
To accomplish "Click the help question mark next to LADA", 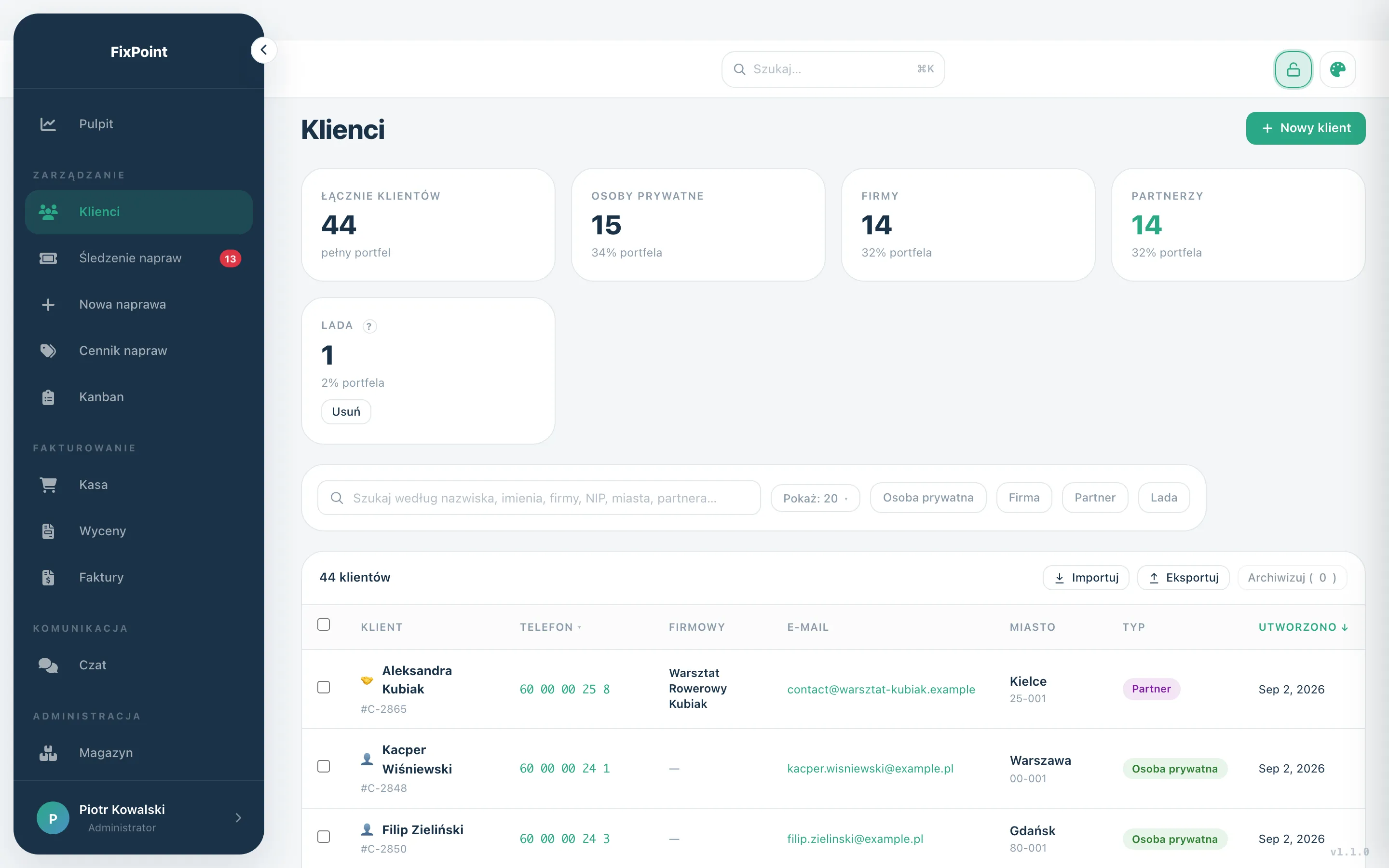I will pyautogui.click(x=369, y=326).
